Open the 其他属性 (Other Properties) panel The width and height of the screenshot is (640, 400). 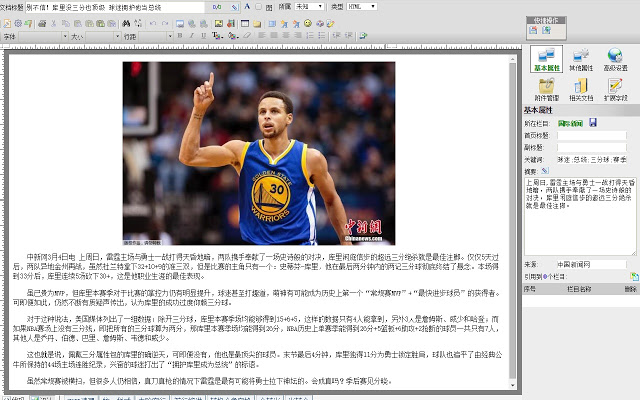582,60
